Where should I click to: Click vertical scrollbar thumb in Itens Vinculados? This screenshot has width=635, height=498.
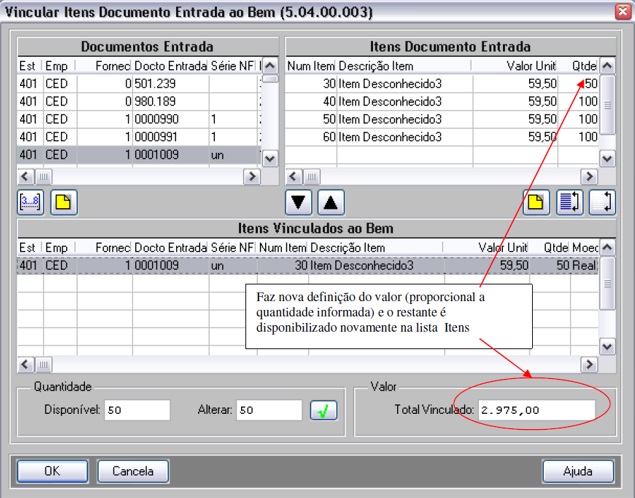(x=607, y=283)
